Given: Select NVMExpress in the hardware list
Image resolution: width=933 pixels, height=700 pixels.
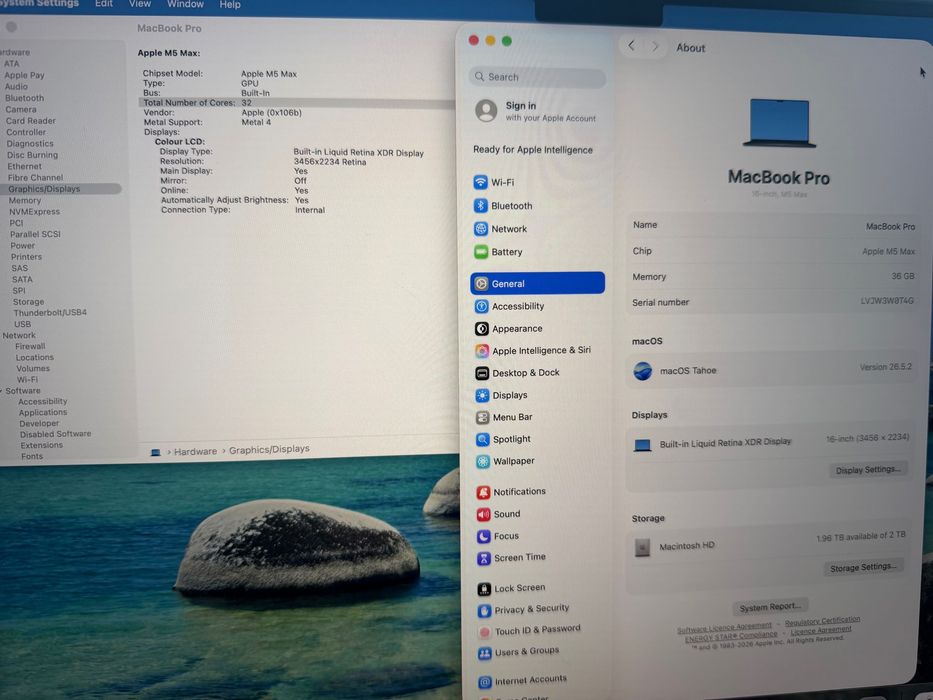Looking at the screenshot, I should pyautogui.click(x=35, y=212).
